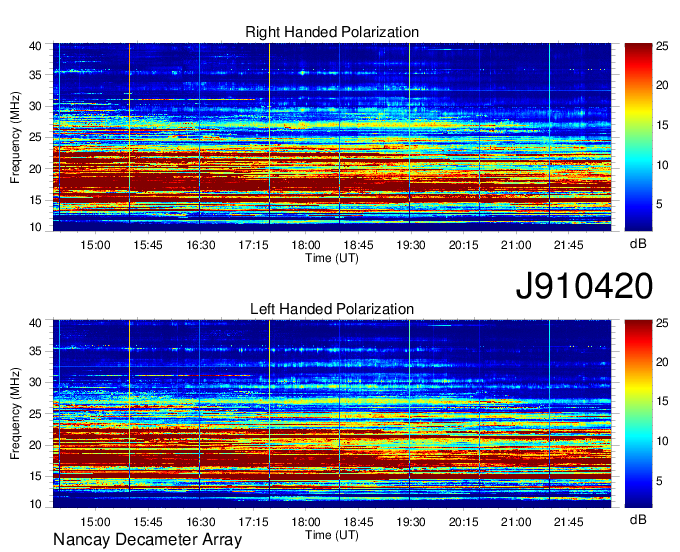Click the "35" frequency tick of Left Handed plot
This screenshot has height=552, width=680.
click(x=36, y=351)
